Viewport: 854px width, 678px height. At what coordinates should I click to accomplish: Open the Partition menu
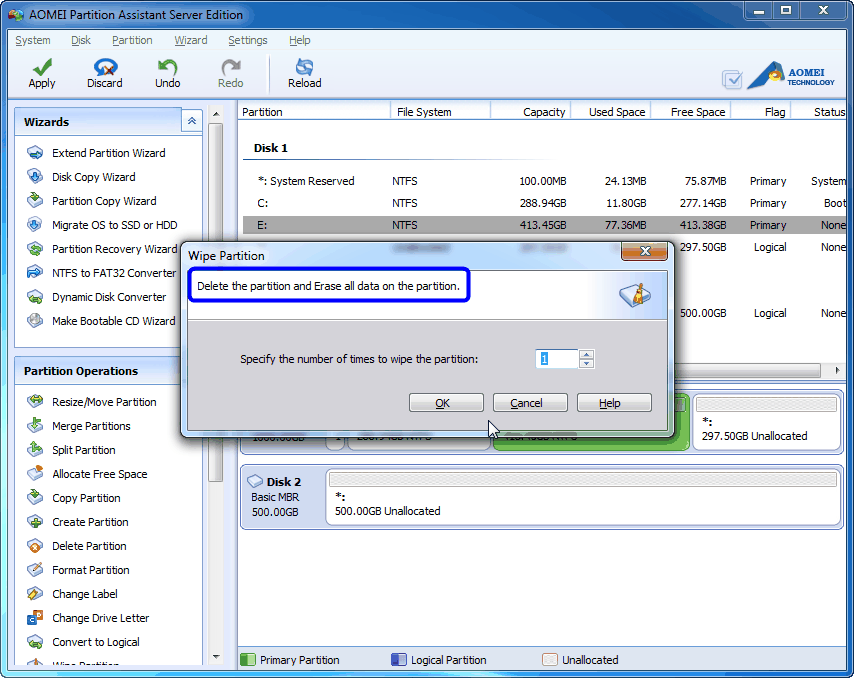132,40
